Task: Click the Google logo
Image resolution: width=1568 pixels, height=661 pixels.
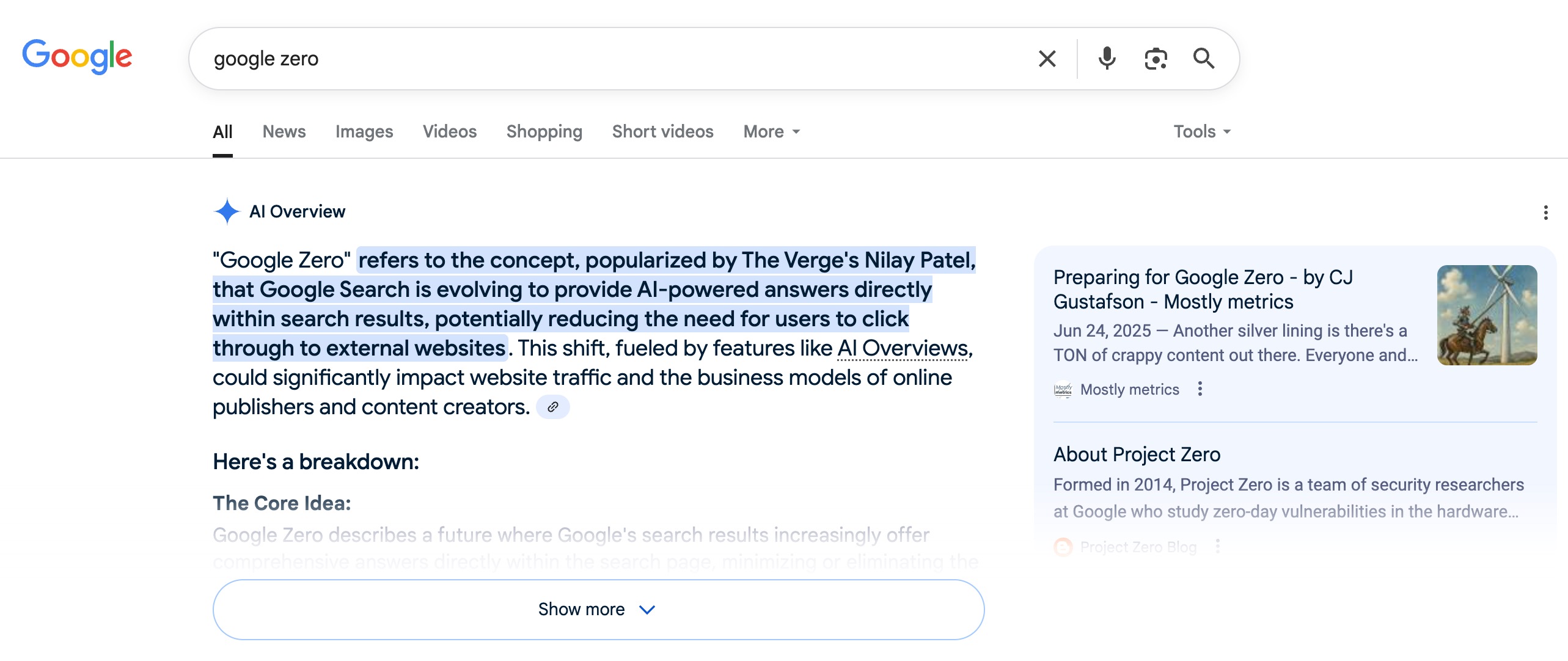Action: pyautogui.click(x=77, y=57)
